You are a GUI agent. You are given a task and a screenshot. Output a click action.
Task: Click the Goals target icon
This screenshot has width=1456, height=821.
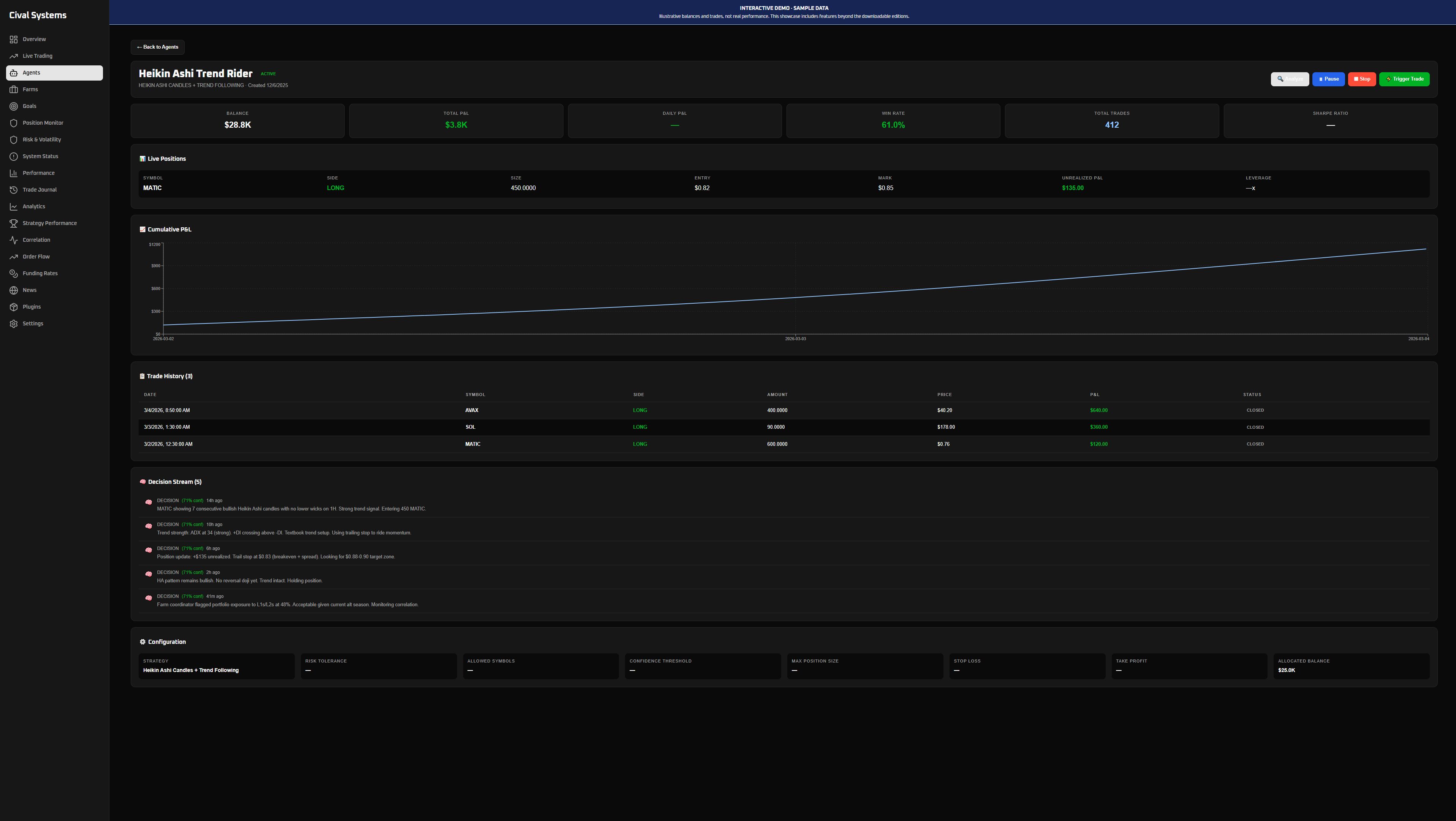[14, 106]
